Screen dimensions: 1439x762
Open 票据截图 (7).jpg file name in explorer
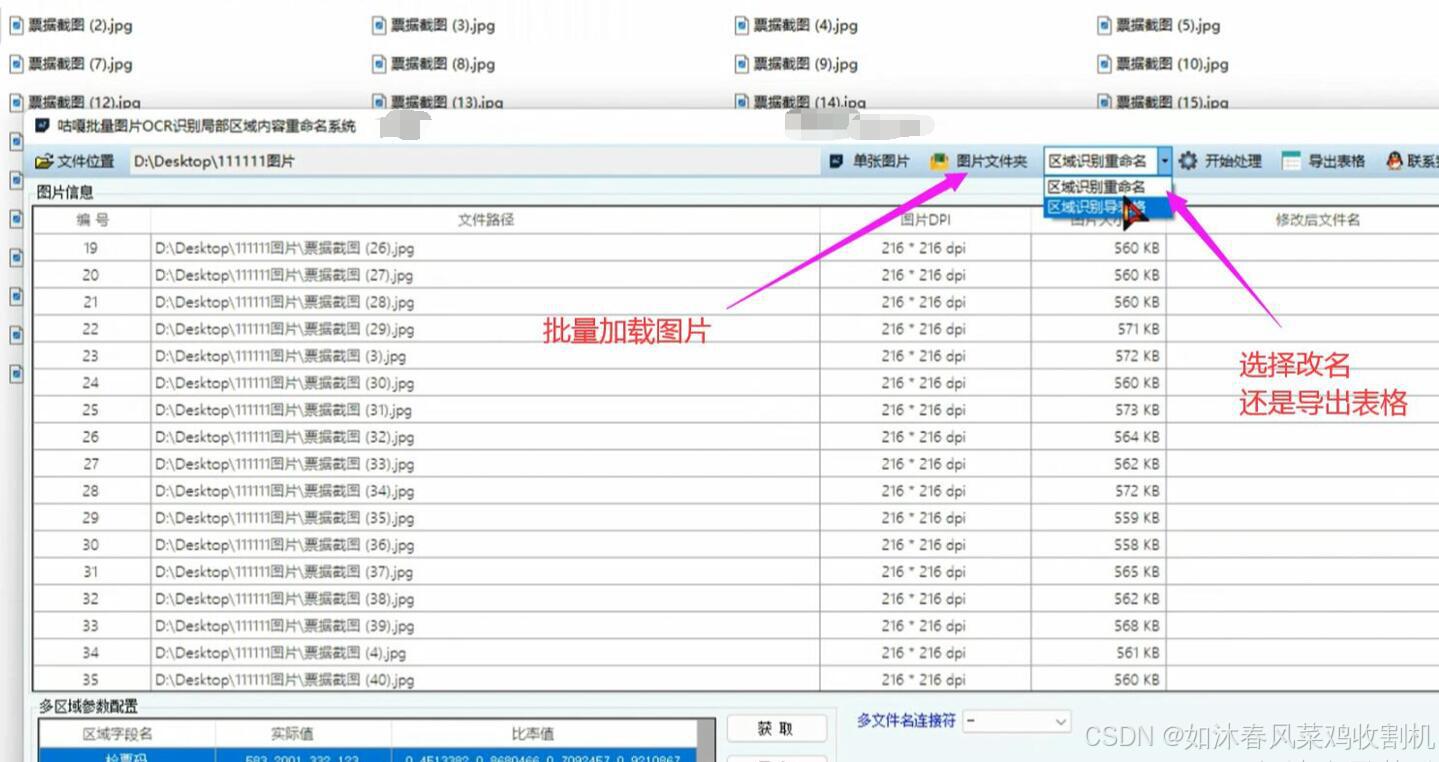[80, 64]
